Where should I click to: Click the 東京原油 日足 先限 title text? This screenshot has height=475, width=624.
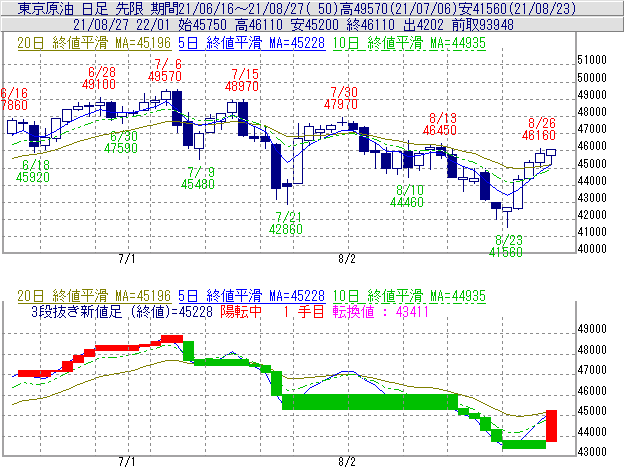[x=81, y=8]
